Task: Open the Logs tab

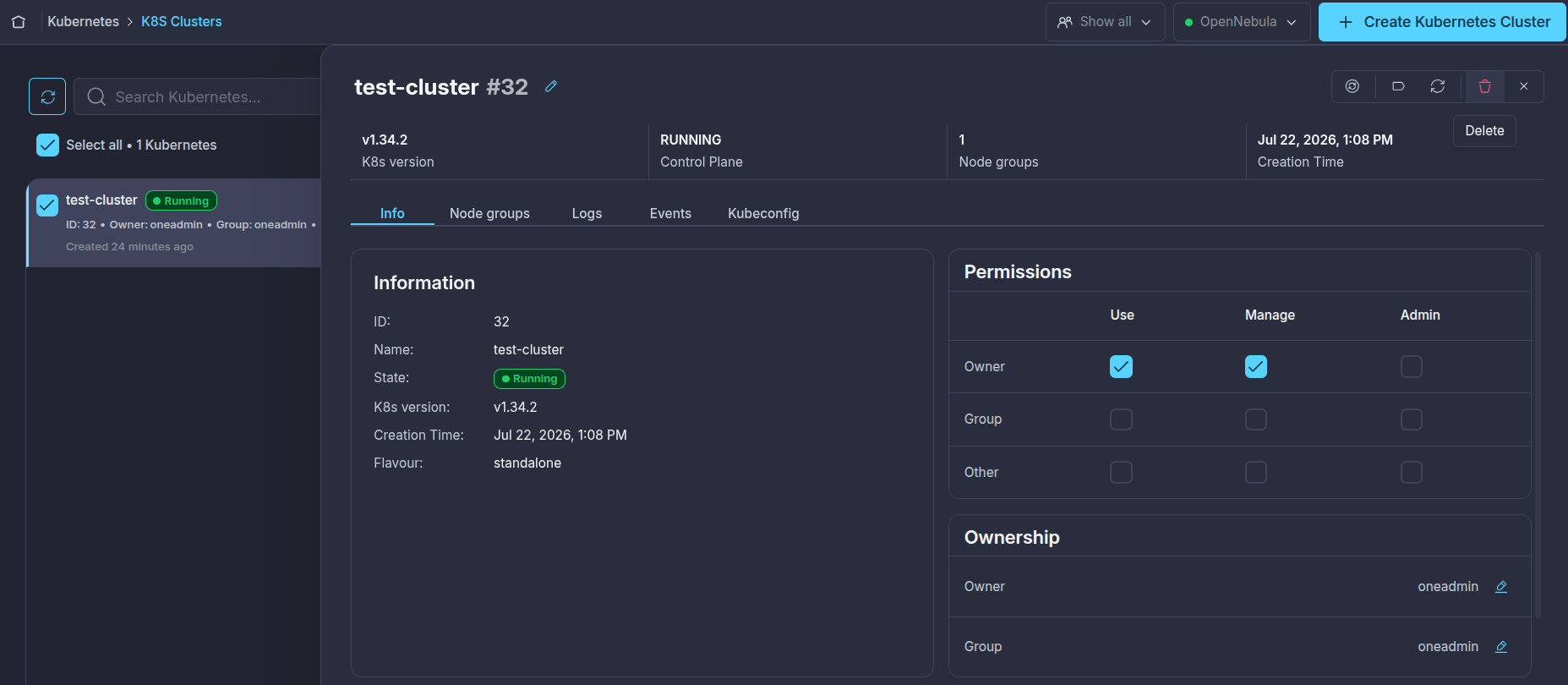Action: [x=587, y=213]
